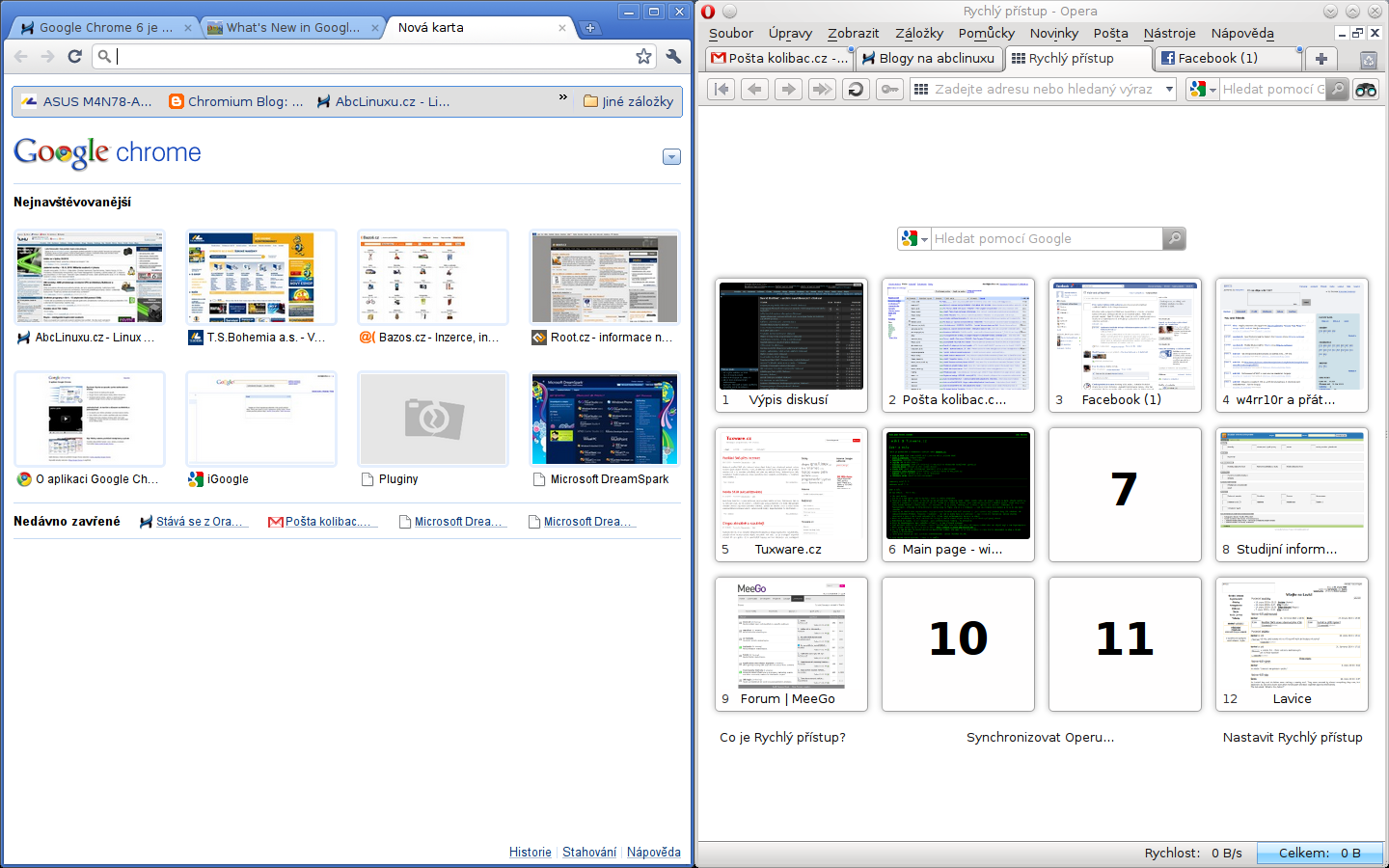Bookmark the page with Chrome's star icon
Viewport: 1389px width, 868px height.
643,56
